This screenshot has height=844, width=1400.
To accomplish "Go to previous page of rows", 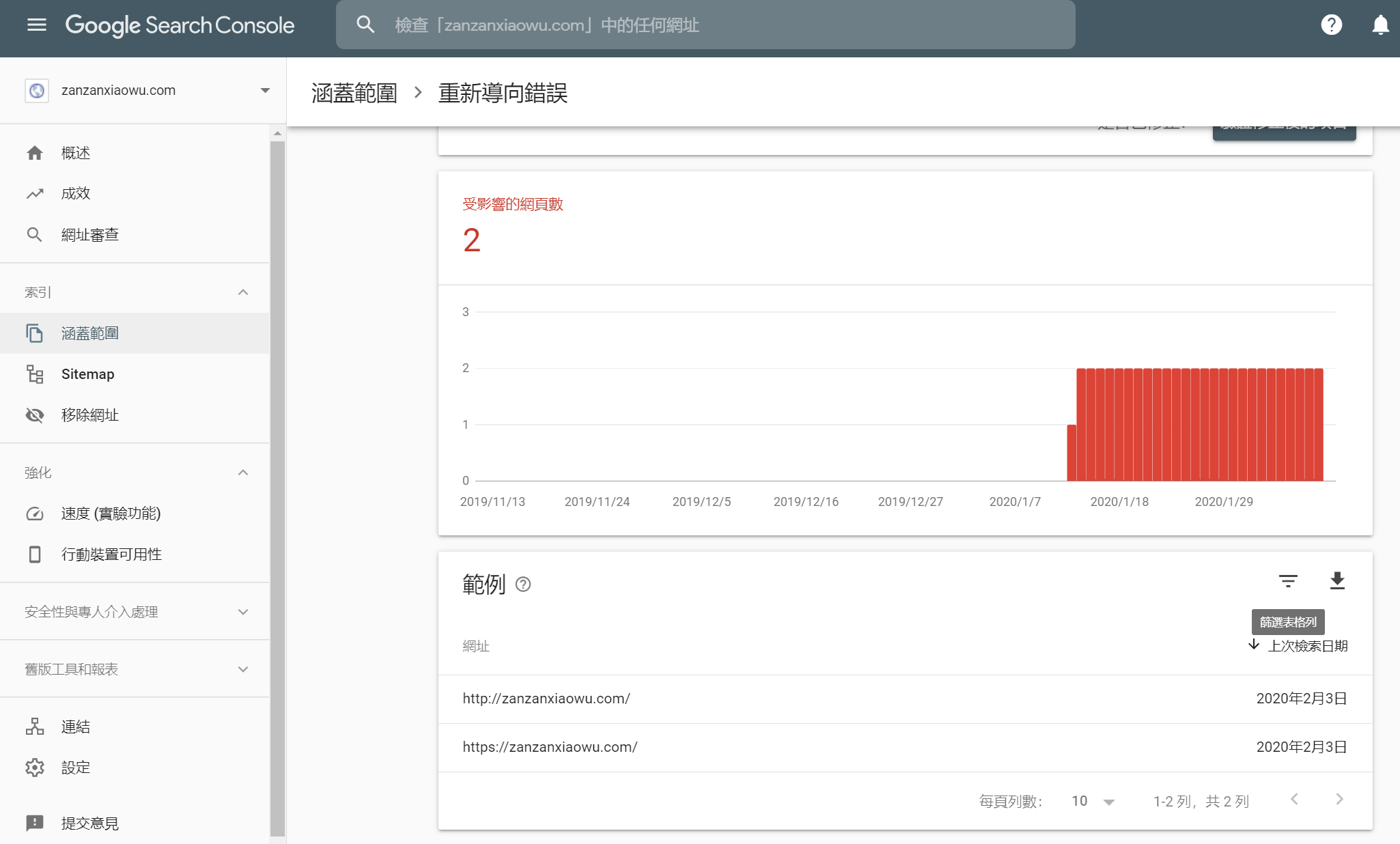I will pos(1294,800).
